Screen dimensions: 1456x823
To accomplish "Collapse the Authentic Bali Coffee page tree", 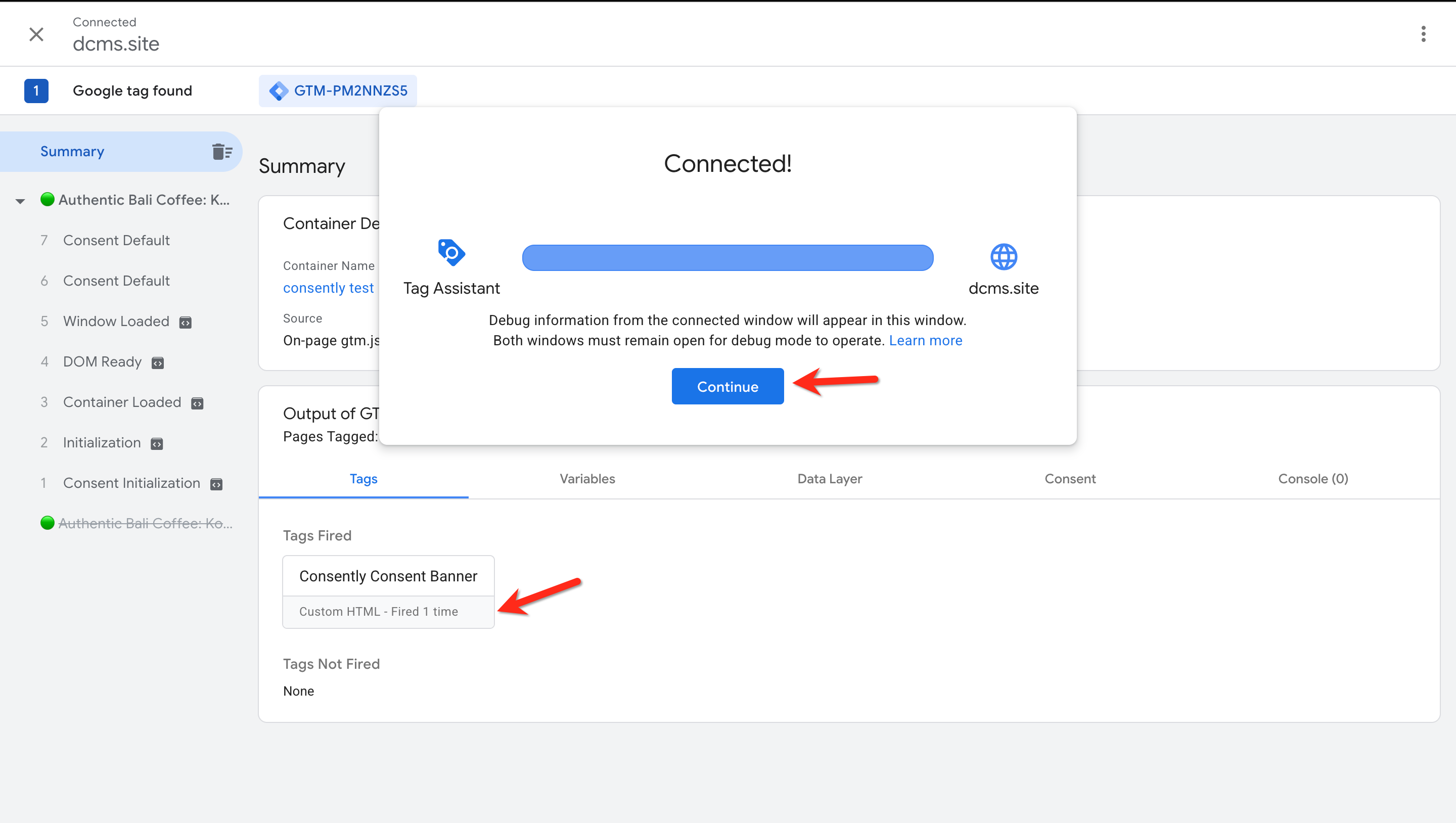I will pos(20,201).
